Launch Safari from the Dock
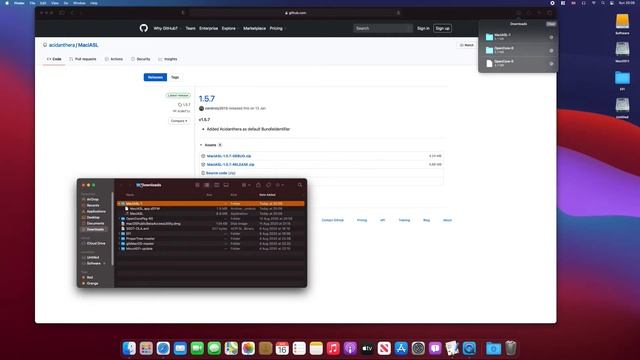This screenshot has width=640, height=360. click(x=163, y=348)
